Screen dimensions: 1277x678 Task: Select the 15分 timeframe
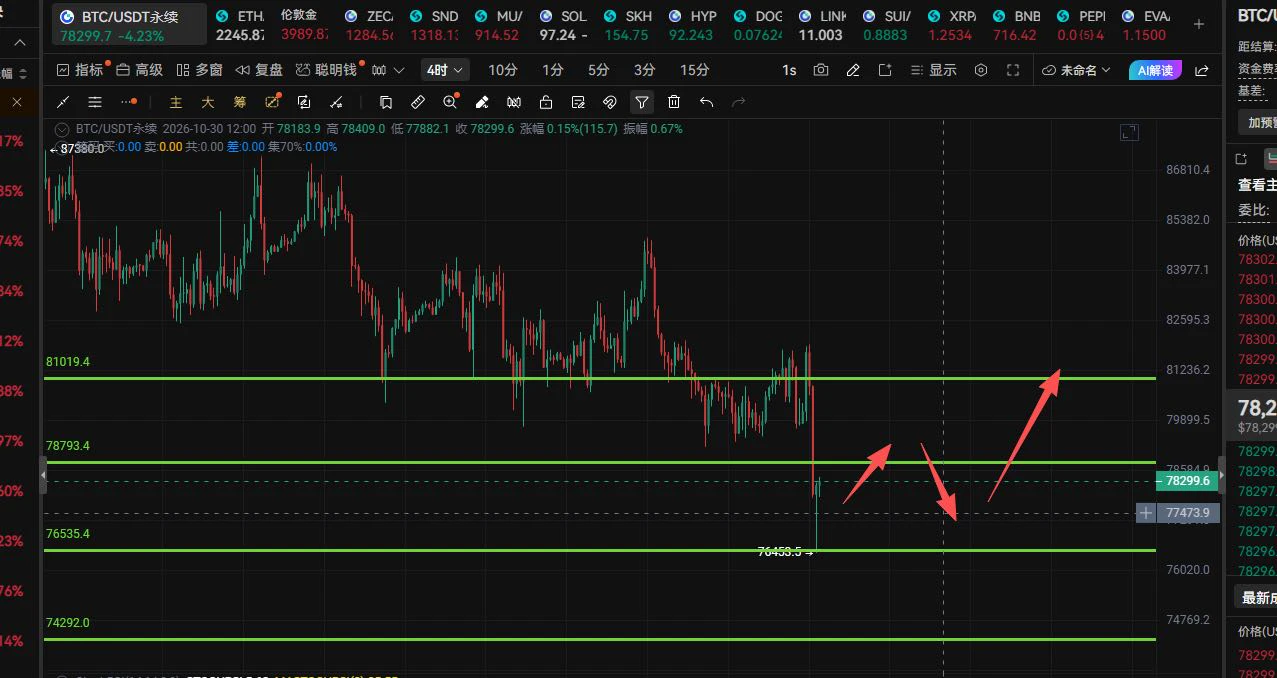694,70
